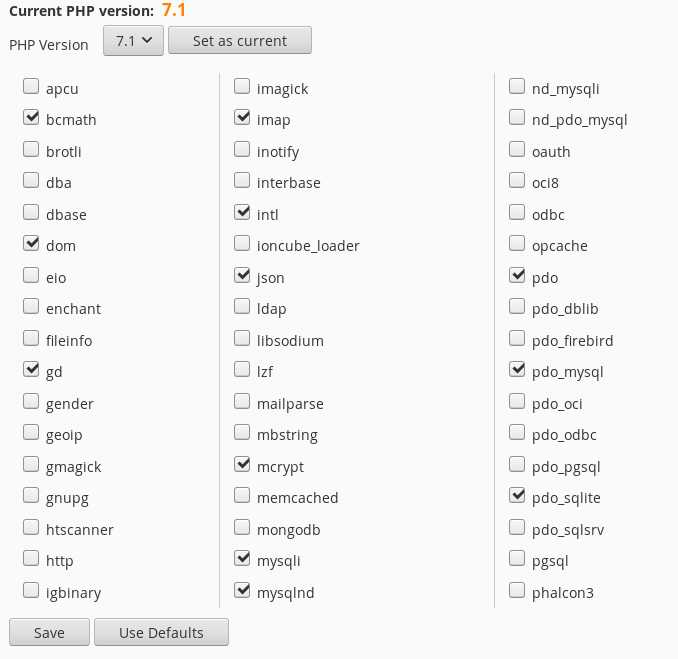This screenshot has width=678, height=659.
Task: Disable the dom extension checkbox
Action: (x=31, y=244)
